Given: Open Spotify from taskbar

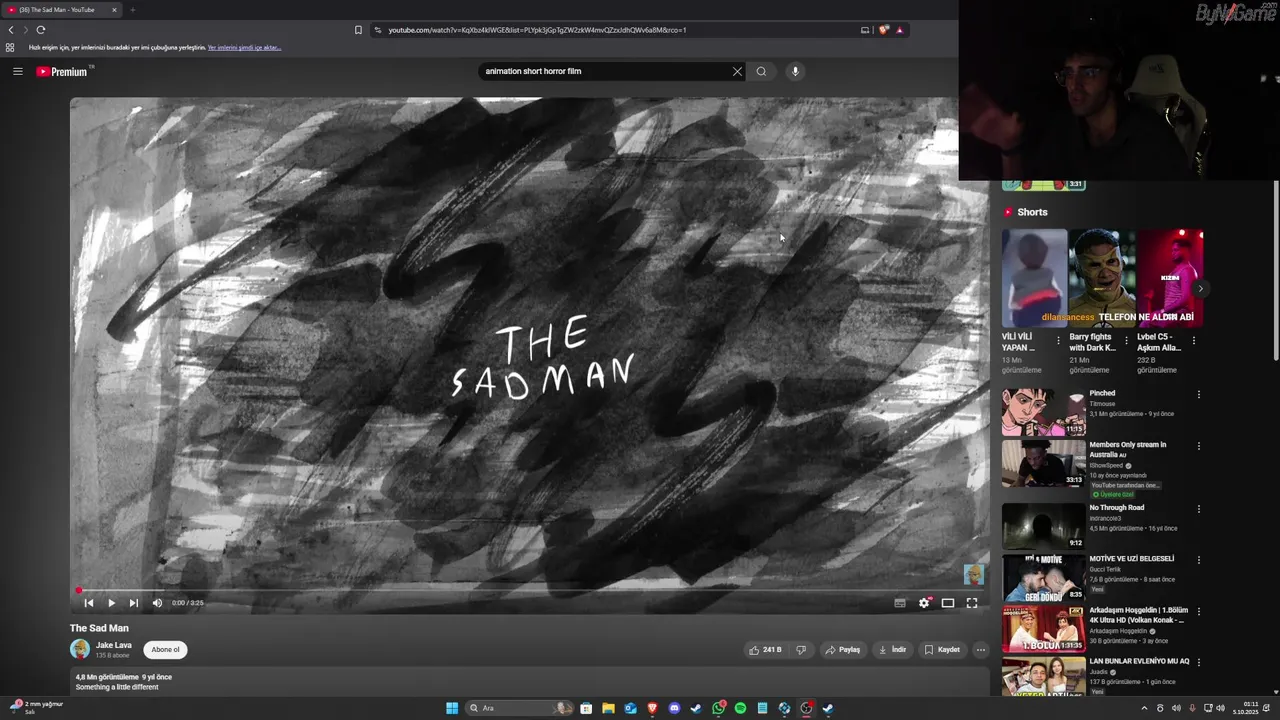Looking at the screenshot, I should (x=740, y=708).
